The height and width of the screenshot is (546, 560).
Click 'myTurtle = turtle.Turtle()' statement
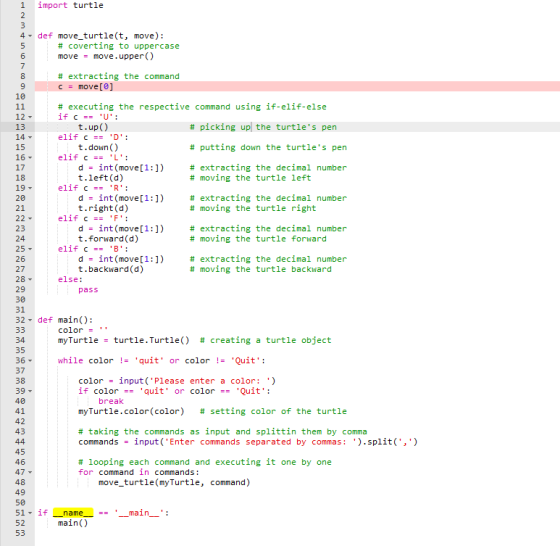click(124, 340)
